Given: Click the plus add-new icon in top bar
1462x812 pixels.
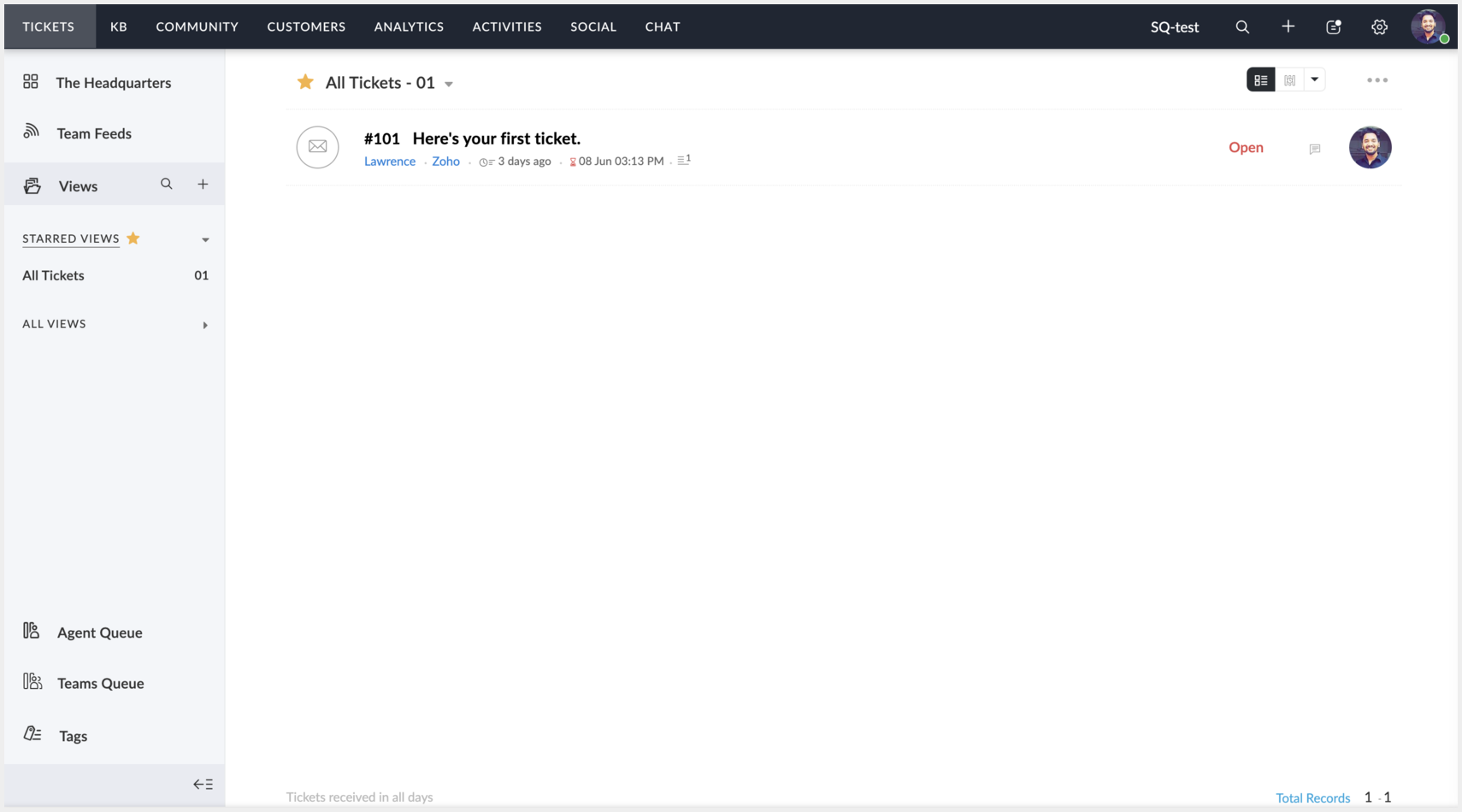Looking at the screenshot, I should [x=1288, y=26].
